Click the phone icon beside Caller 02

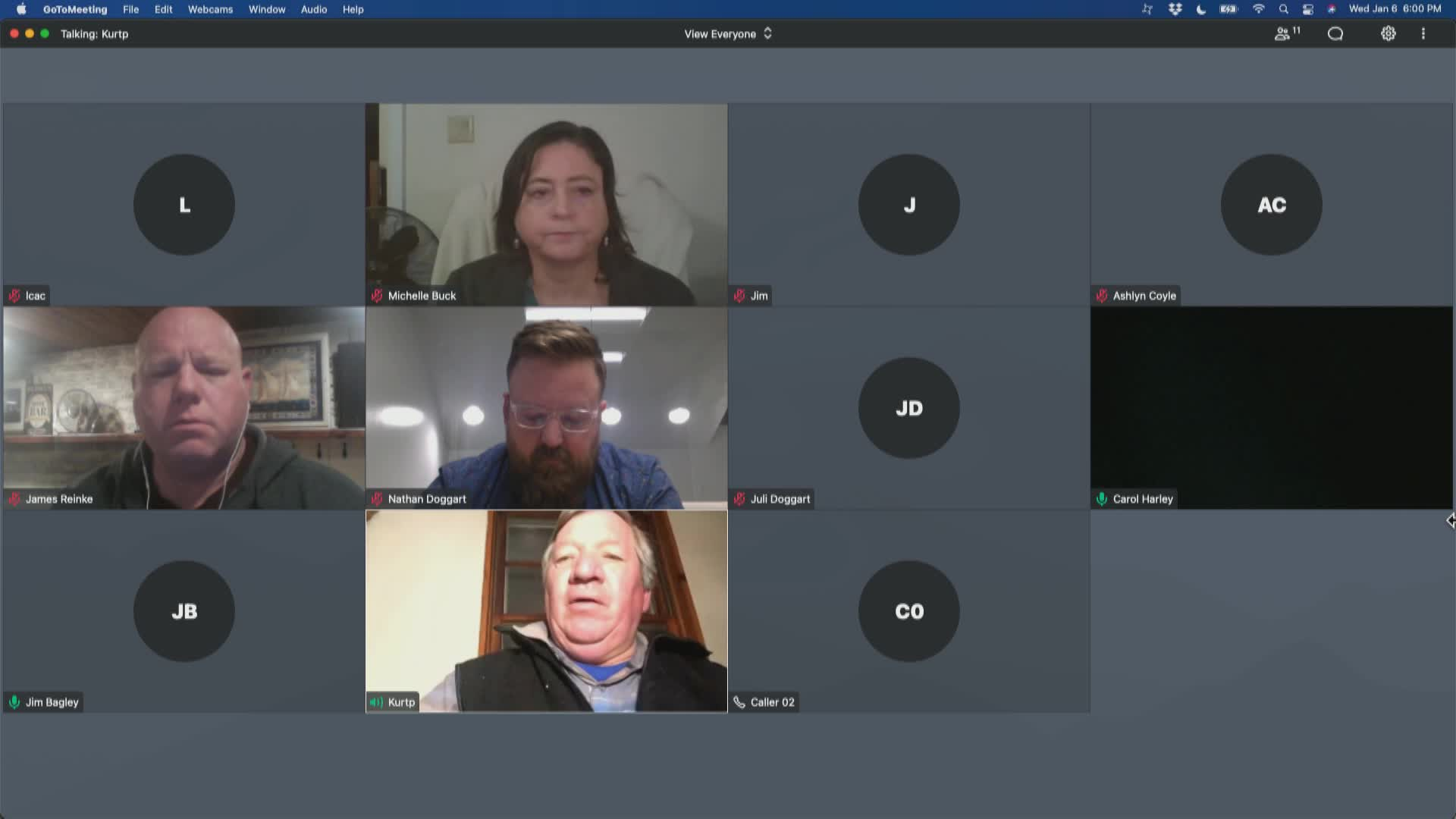pos(739,702)
